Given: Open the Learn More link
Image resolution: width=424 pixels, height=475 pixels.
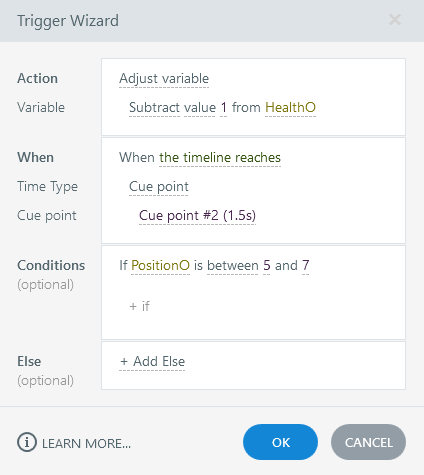Looking at the screenshot, I should 86,444.
